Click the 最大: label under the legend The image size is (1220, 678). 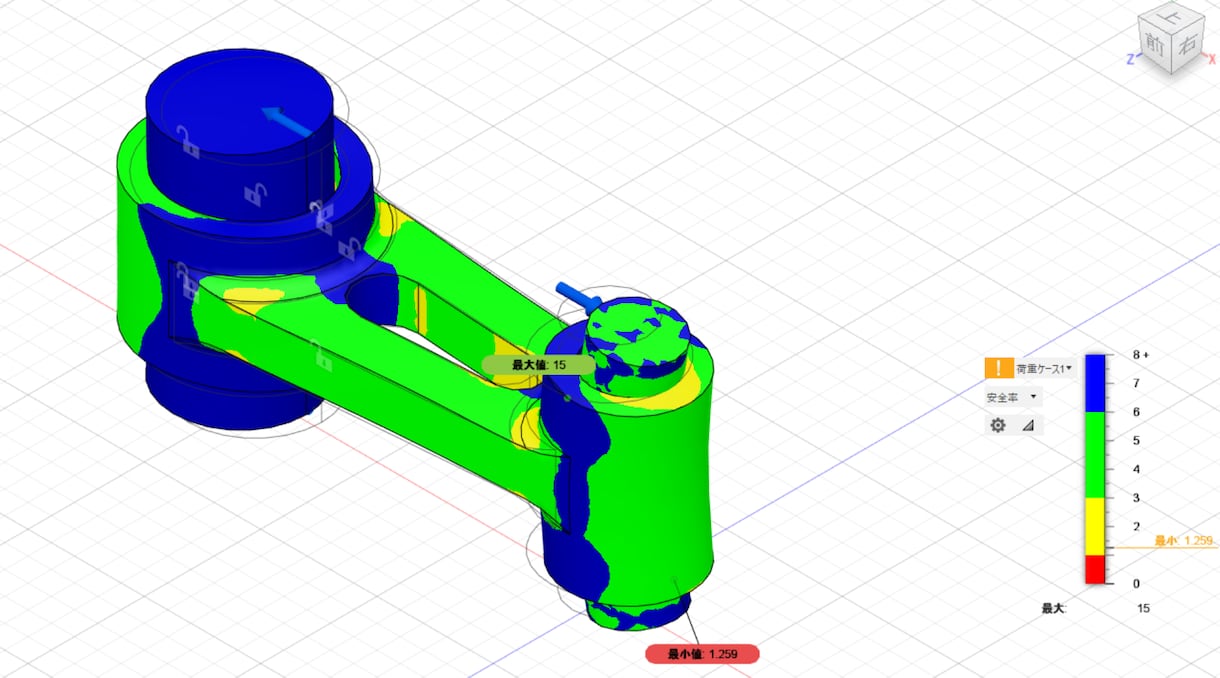point(1054,608)
